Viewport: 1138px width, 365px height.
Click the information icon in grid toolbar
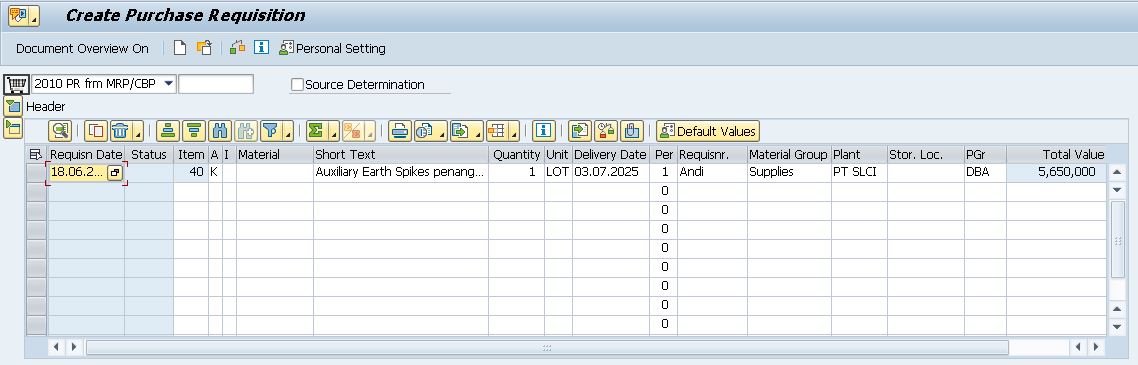click(x=544, y=131)
